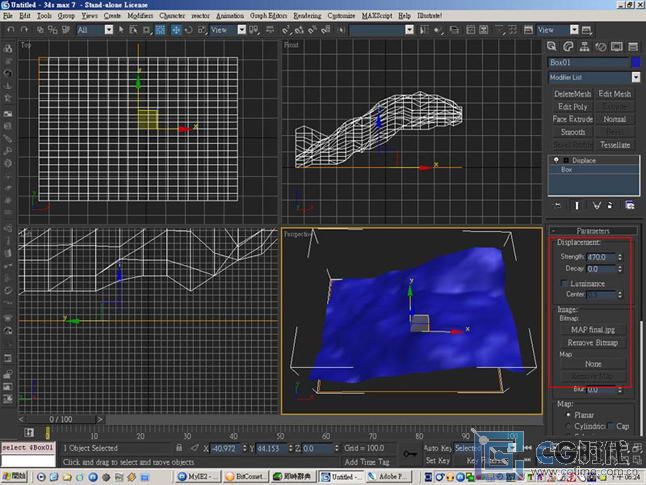The width and height of the screenshot is (646, 485).
Task: Click the Quick Render icon
Action: point(587,30)
